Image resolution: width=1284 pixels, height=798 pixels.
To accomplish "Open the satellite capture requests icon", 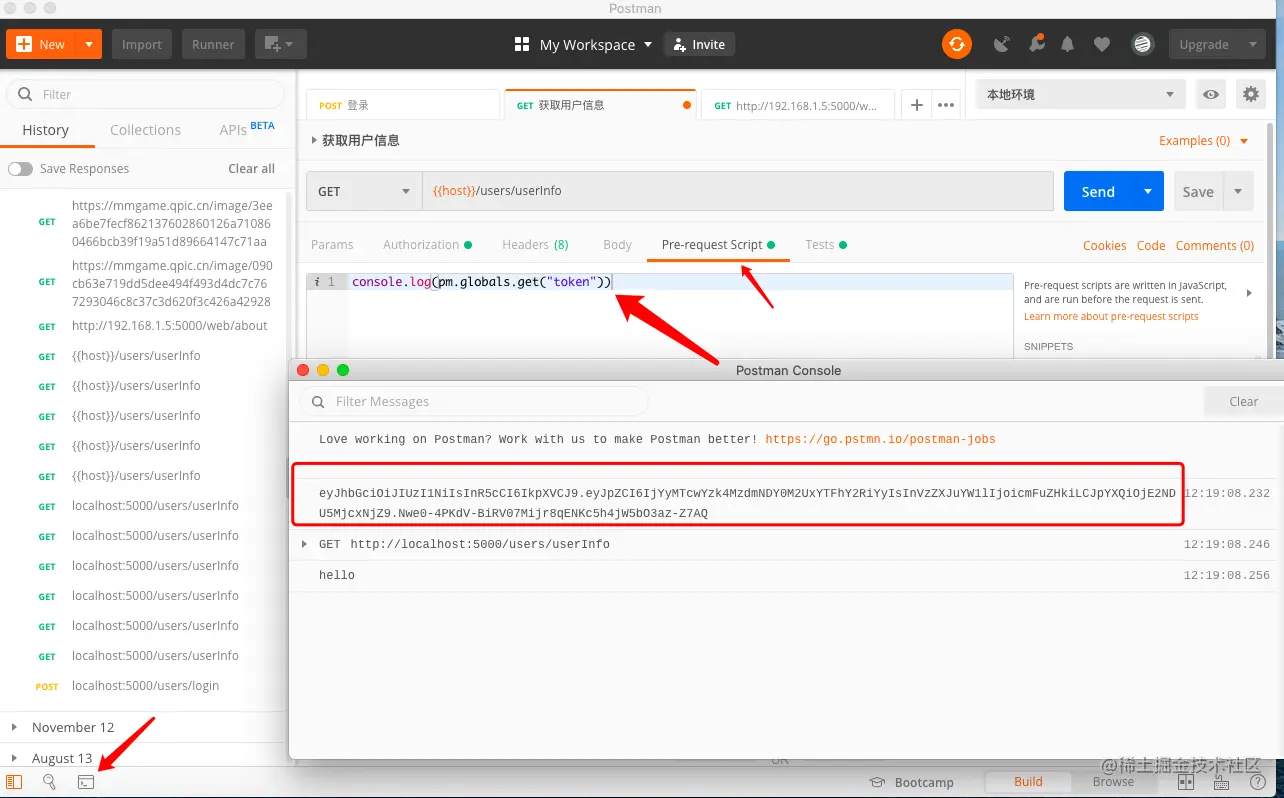I will pyautogui.click(x=1001, y=44).
